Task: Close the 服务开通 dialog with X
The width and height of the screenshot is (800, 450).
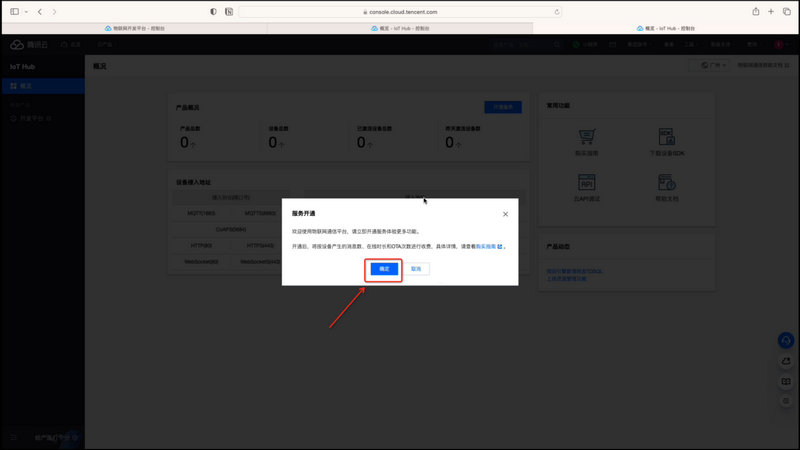Action: point(505,213)
